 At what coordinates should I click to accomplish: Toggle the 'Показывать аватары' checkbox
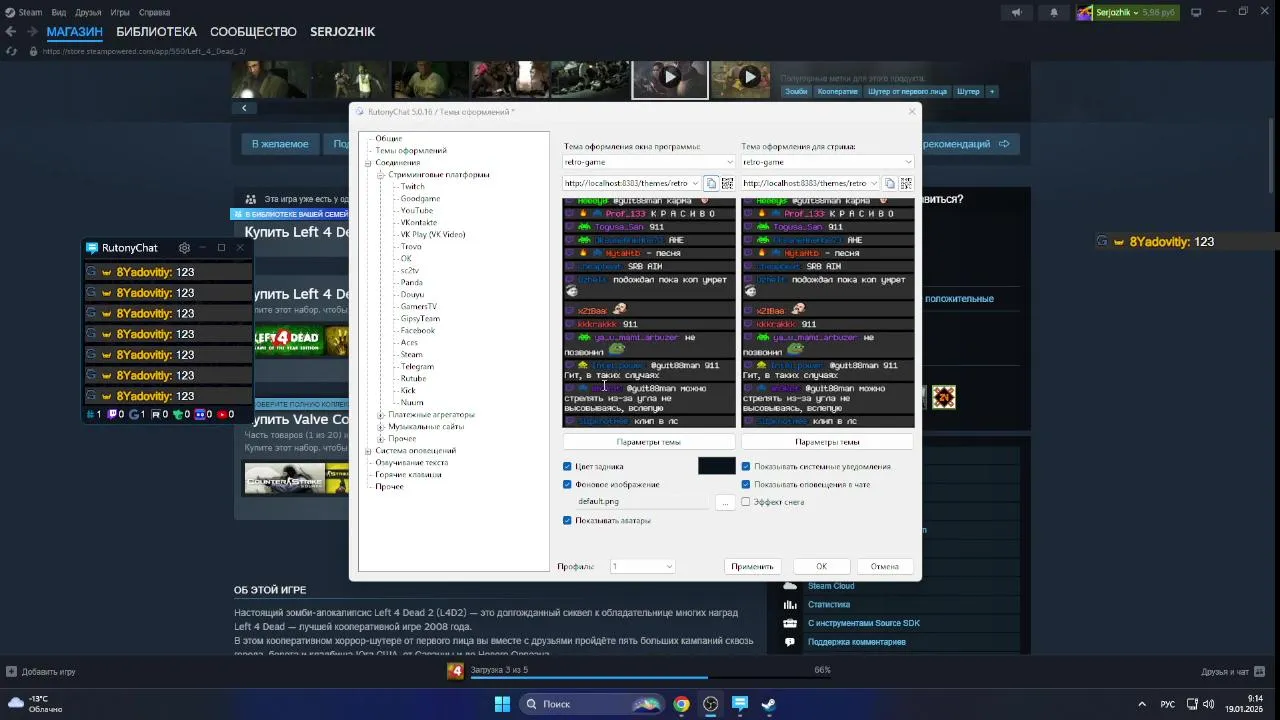pyautogui.click(x=567, y=521)
